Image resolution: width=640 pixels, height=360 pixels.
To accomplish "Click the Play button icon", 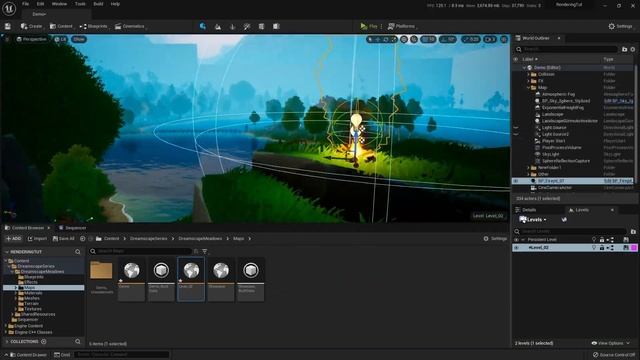I will [364, 26].
